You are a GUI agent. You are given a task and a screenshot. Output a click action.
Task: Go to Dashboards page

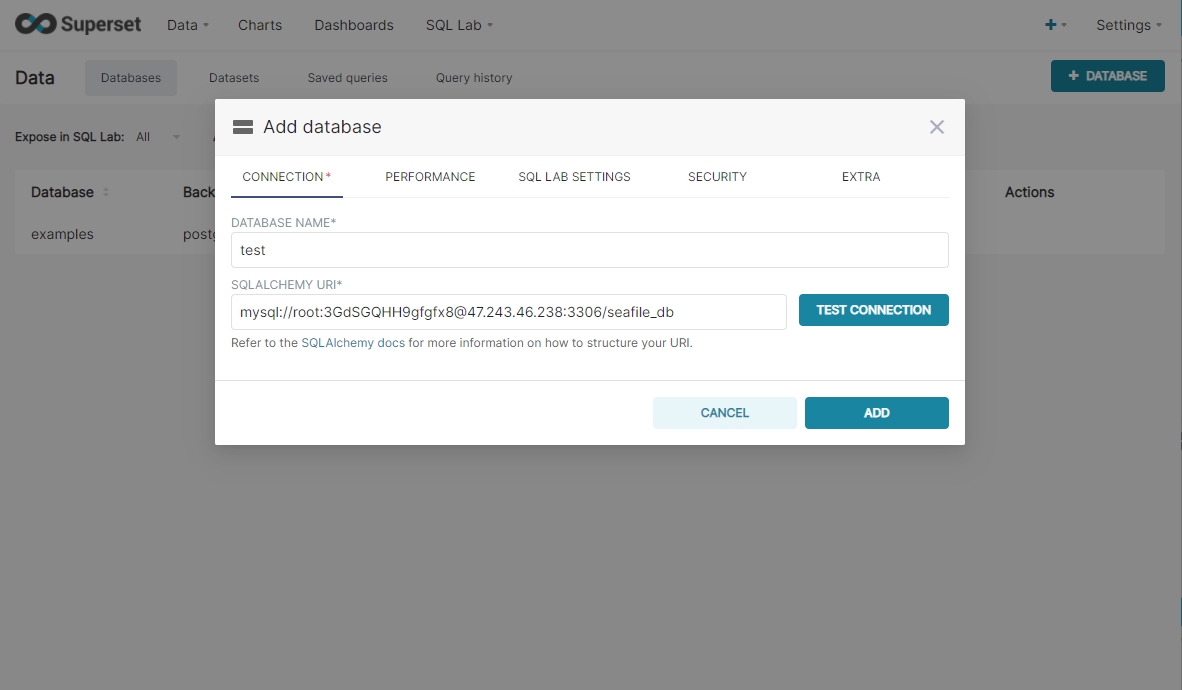pyautogui.click(x=354, y=25)
